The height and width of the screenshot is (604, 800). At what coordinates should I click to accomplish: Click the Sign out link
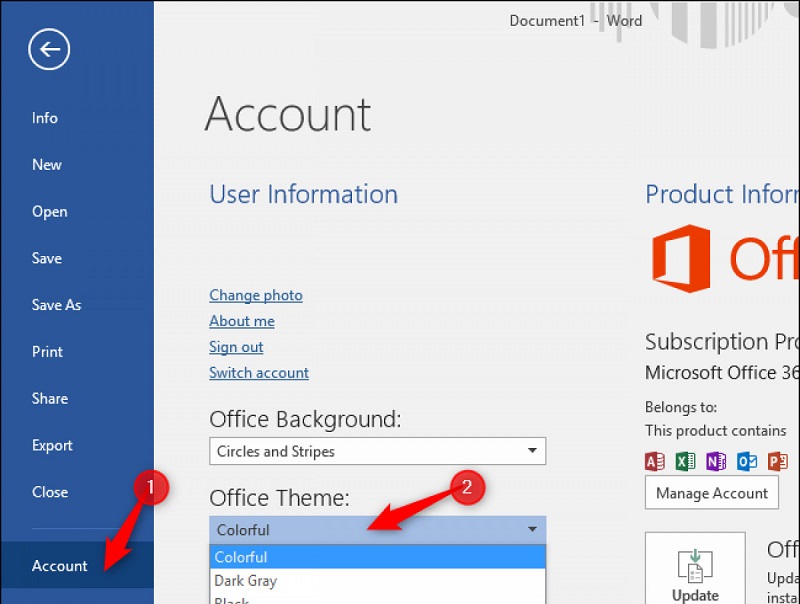pos(236,347)
